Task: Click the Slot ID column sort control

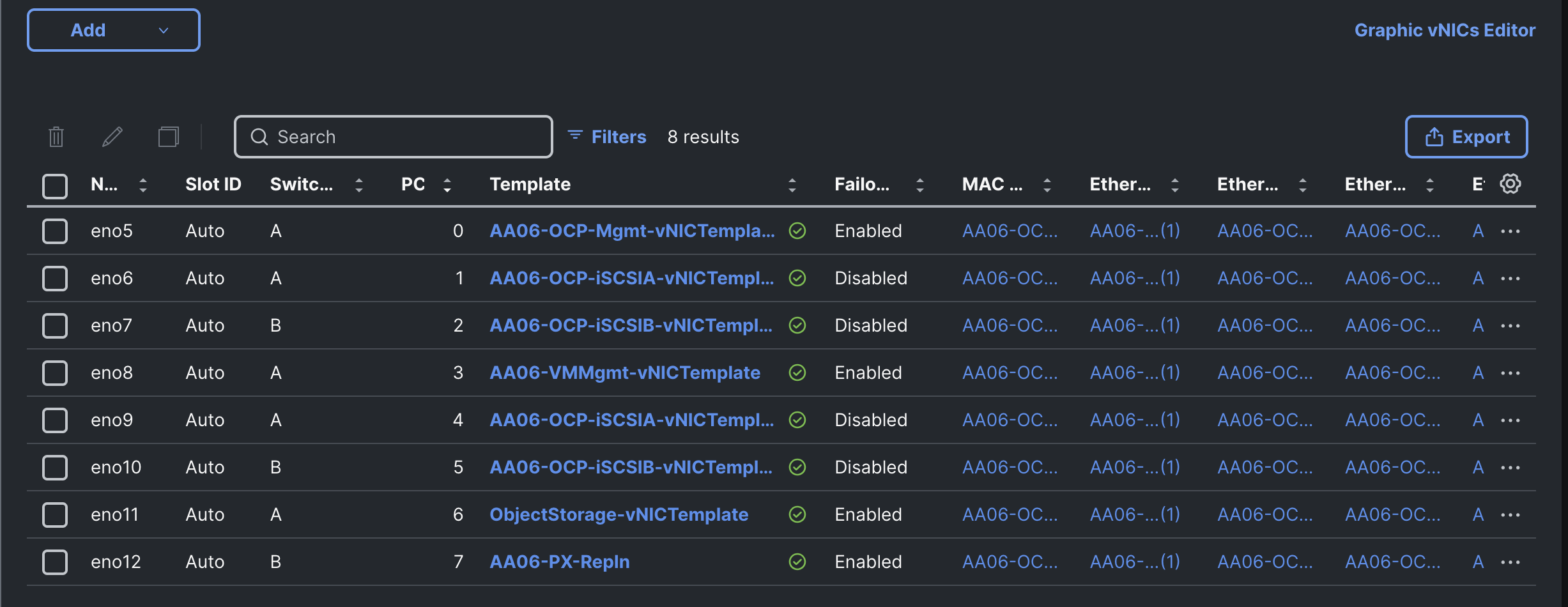Action: (213, 184)
